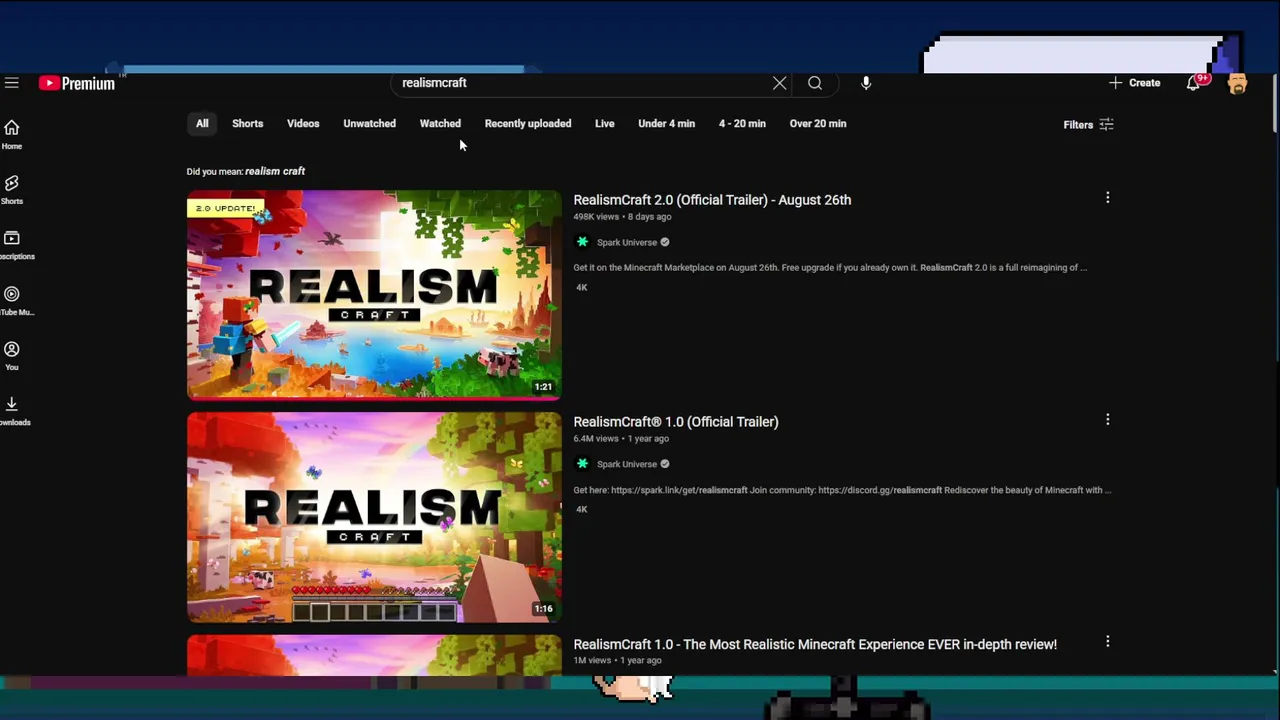Click title RealismCraft 2.0 (Official Trailer)
The height and width of the screenshot is (720, 1280).
[x=712, y=200]
